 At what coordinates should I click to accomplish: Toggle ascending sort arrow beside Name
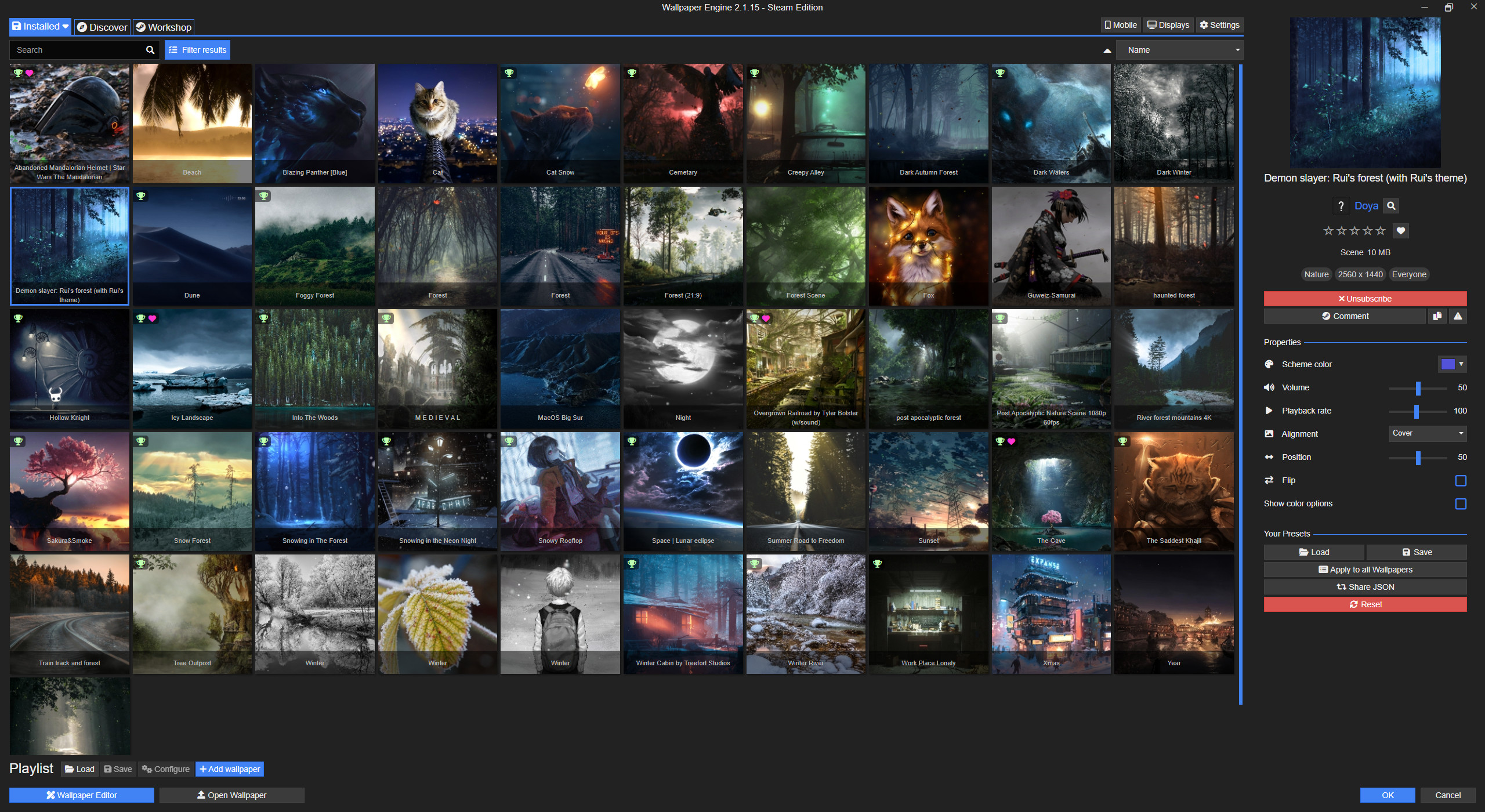(1107, 50)
